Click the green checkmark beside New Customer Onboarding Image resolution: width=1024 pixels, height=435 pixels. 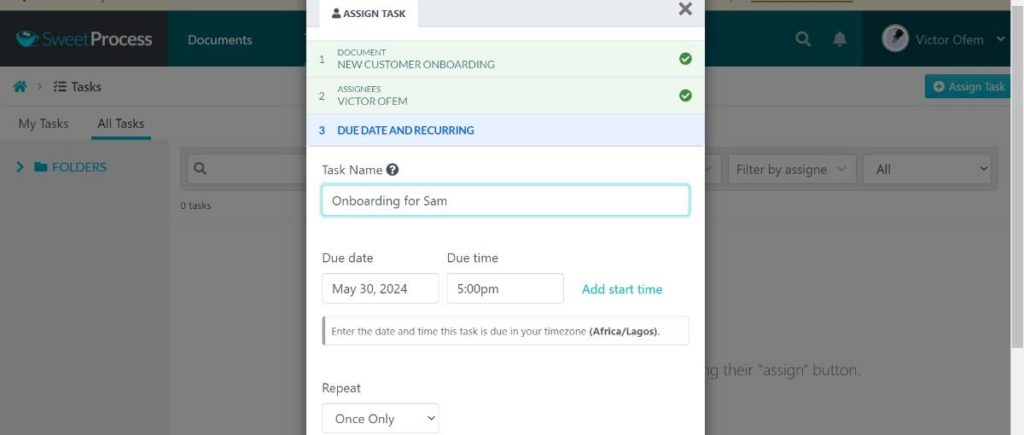click(685, 59)
